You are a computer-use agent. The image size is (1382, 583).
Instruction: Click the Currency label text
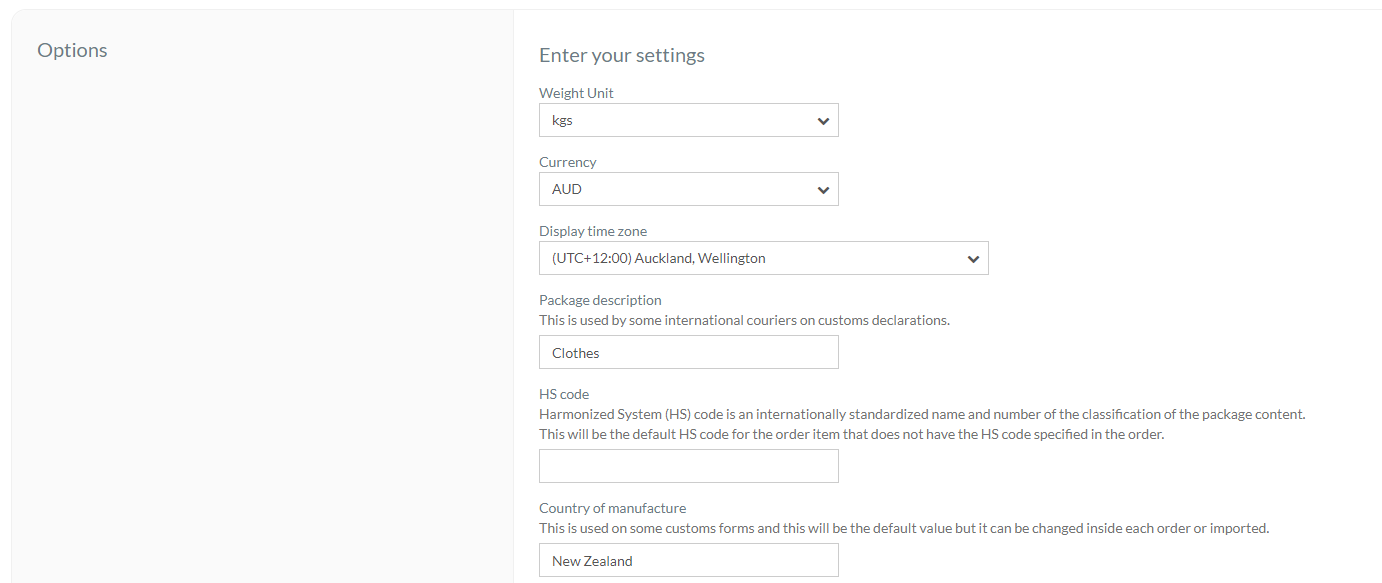[x=568, y=162]
